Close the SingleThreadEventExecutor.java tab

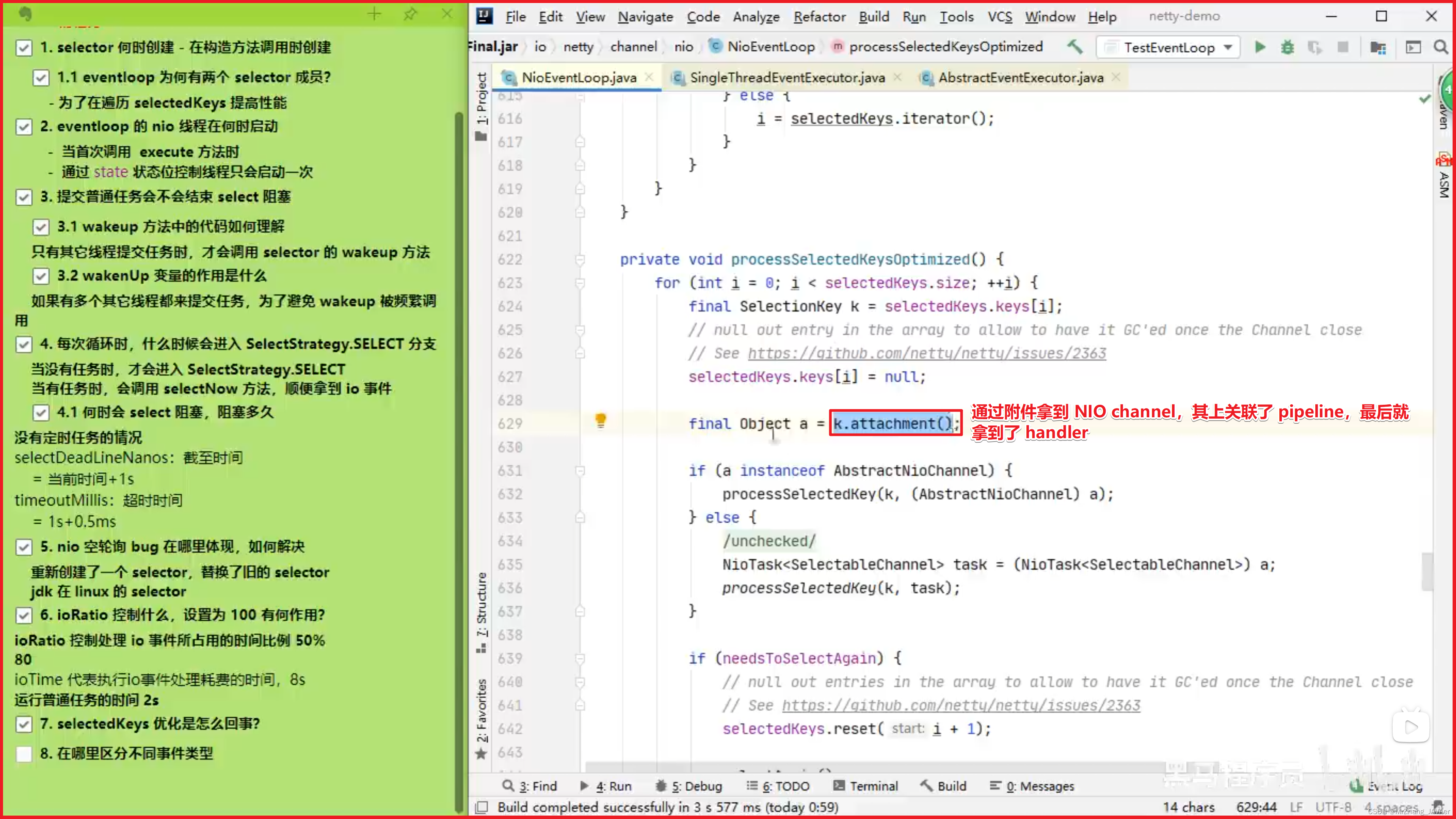pos(897,77)
